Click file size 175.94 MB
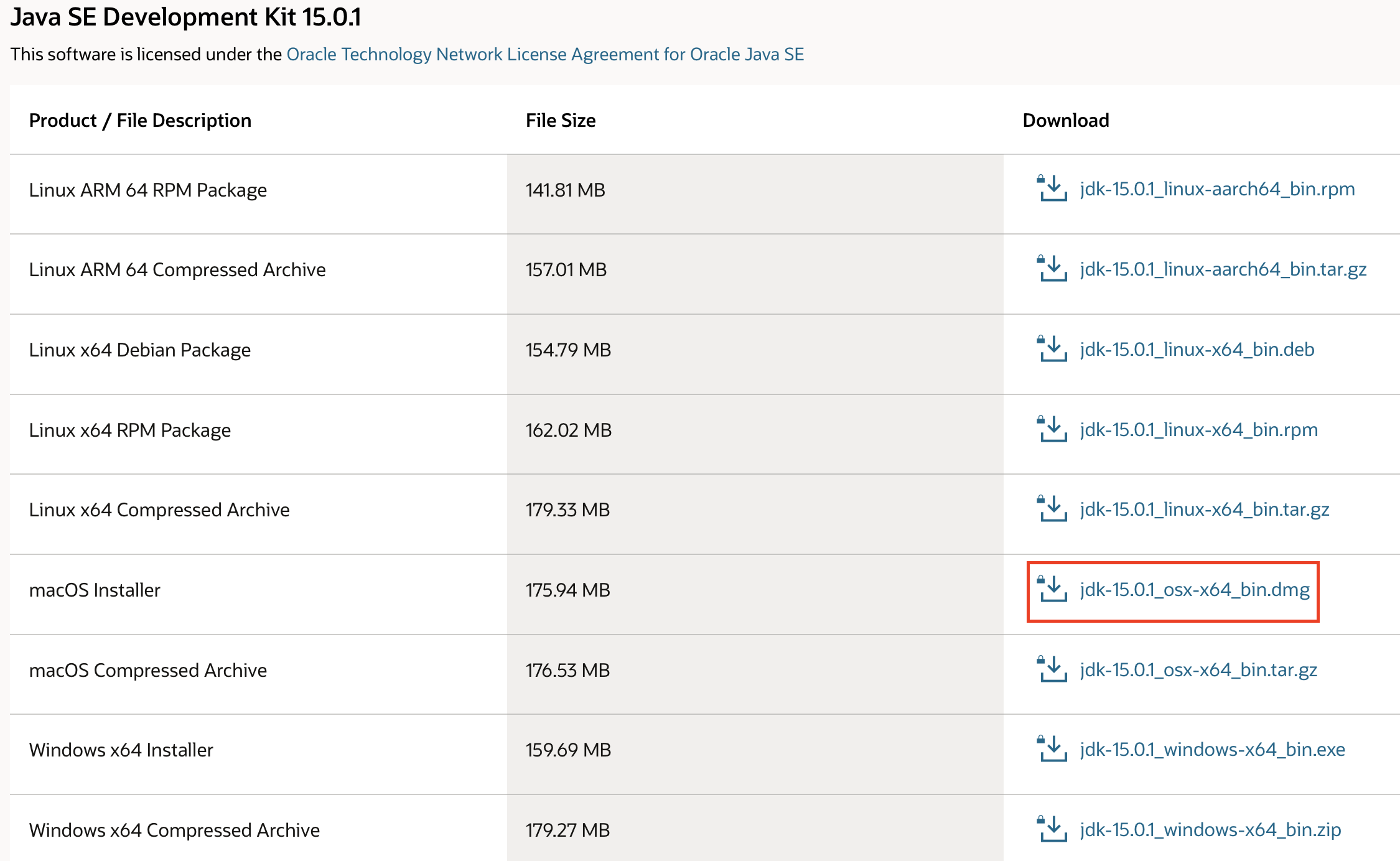 click(x=568, y=590)
